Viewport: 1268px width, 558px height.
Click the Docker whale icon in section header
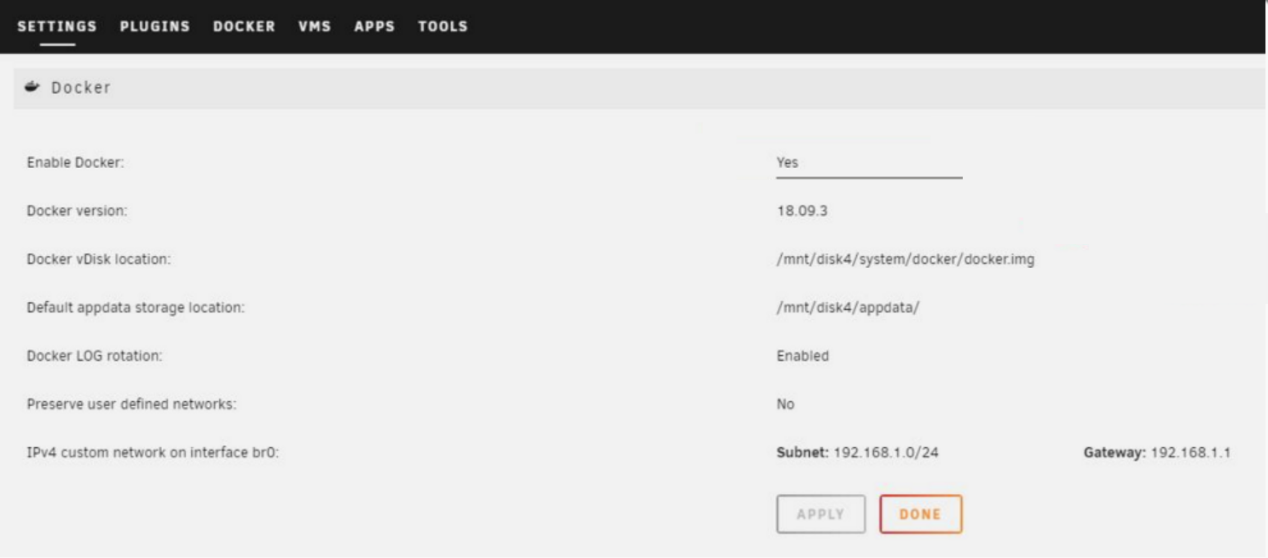(33, 87)
